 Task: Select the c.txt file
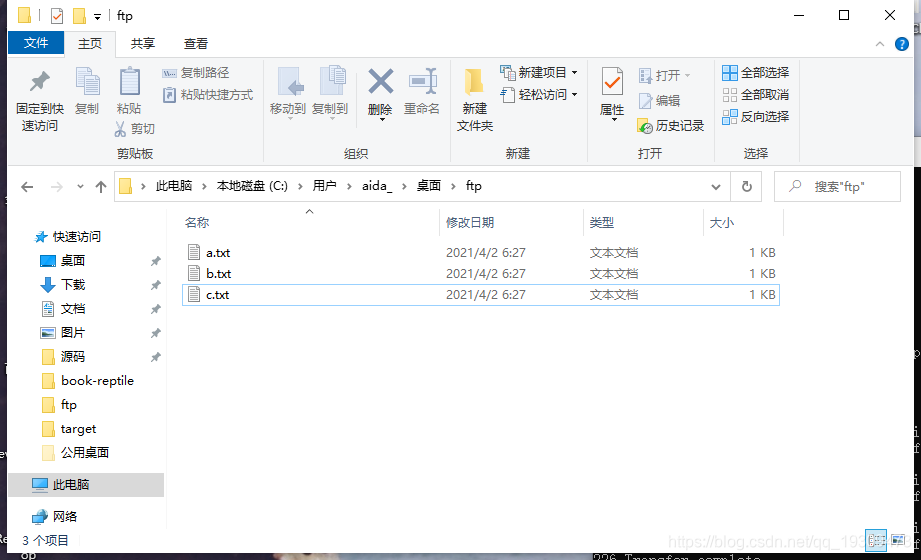[x=480, y=295]
